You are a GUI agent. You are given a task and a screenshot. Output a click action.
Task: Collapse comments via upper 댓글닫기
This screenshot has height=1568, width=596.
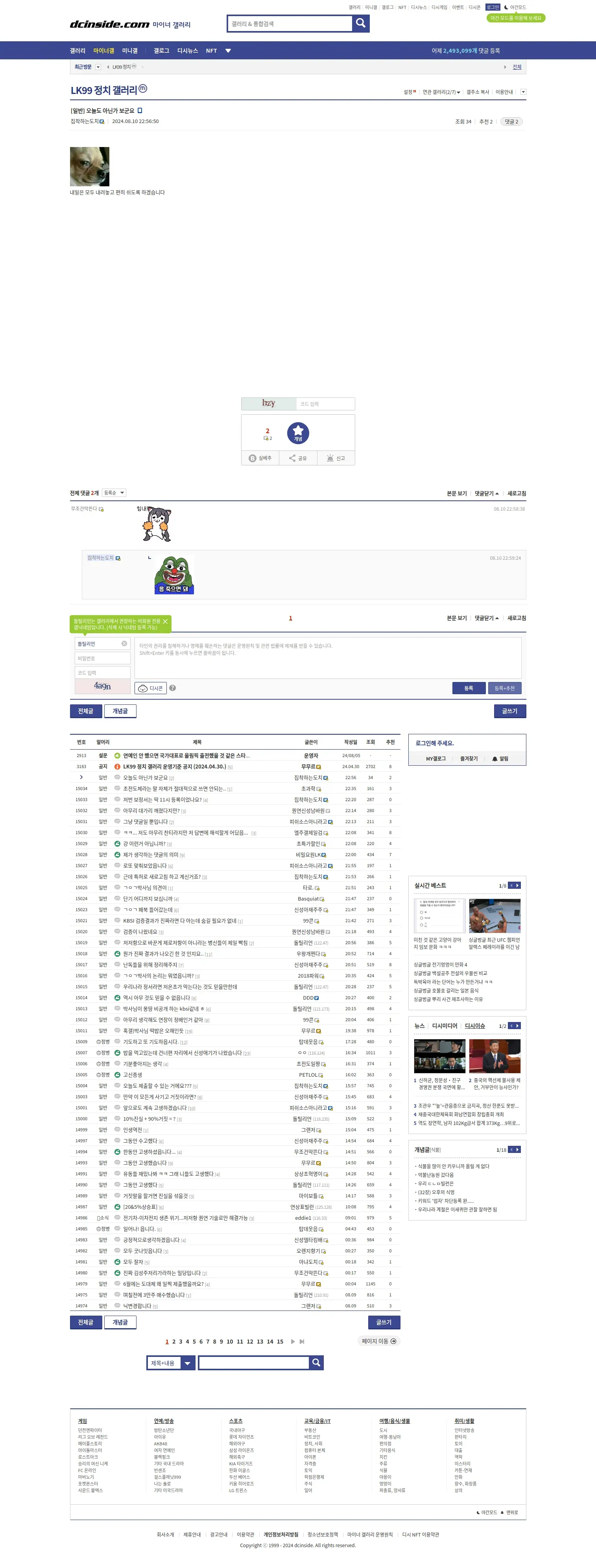coord(486,493)
